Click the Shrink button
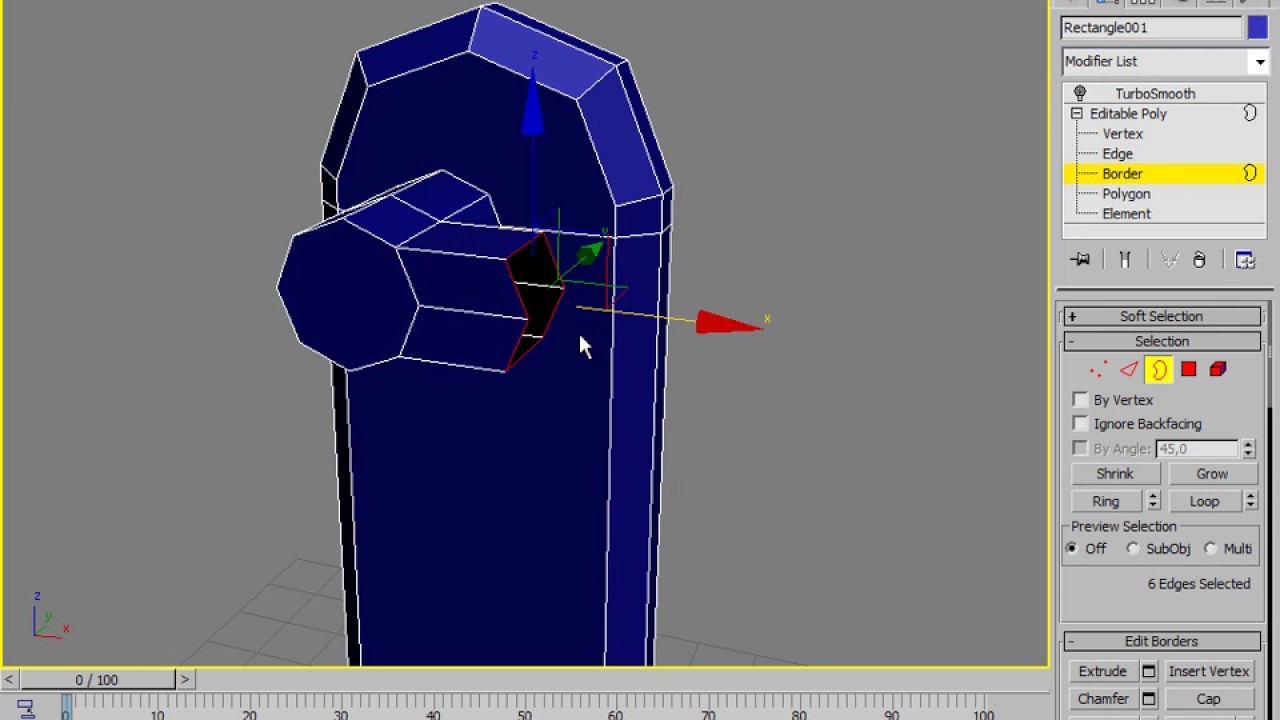This screenshot has height=720, width=1280. click(x=1114, y=474)
